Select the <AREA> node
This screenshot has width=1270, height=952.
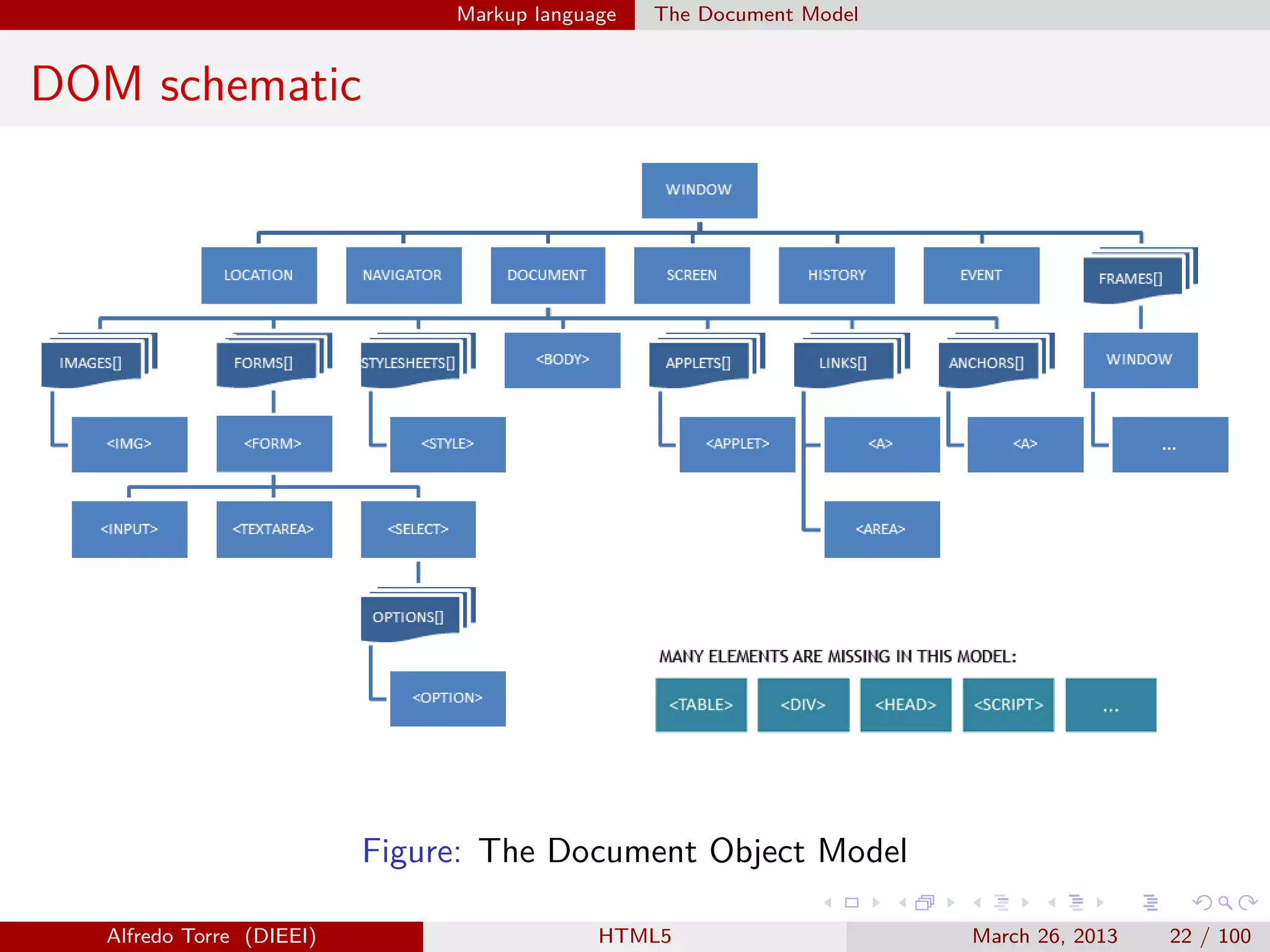pos(882,529)
